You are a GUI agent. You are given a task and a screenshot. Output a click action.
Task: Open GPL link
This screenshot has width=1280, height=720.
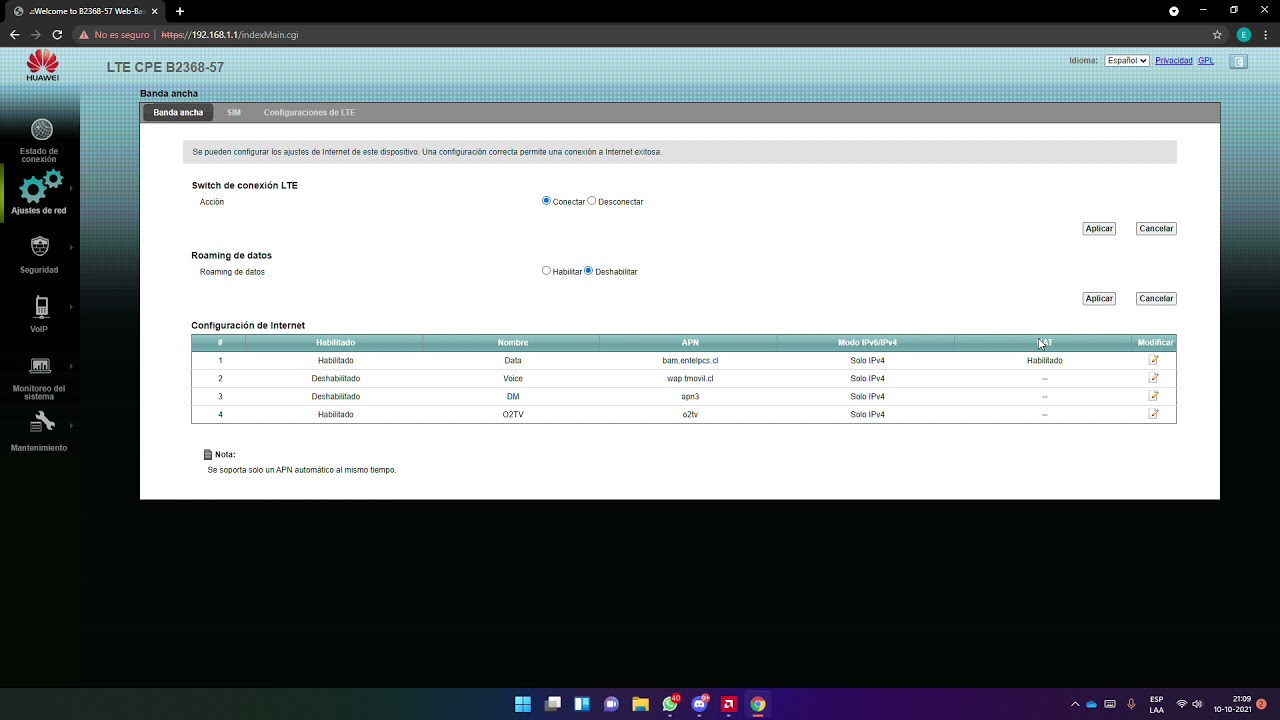pyautogui.click(x=1206, y=61)
